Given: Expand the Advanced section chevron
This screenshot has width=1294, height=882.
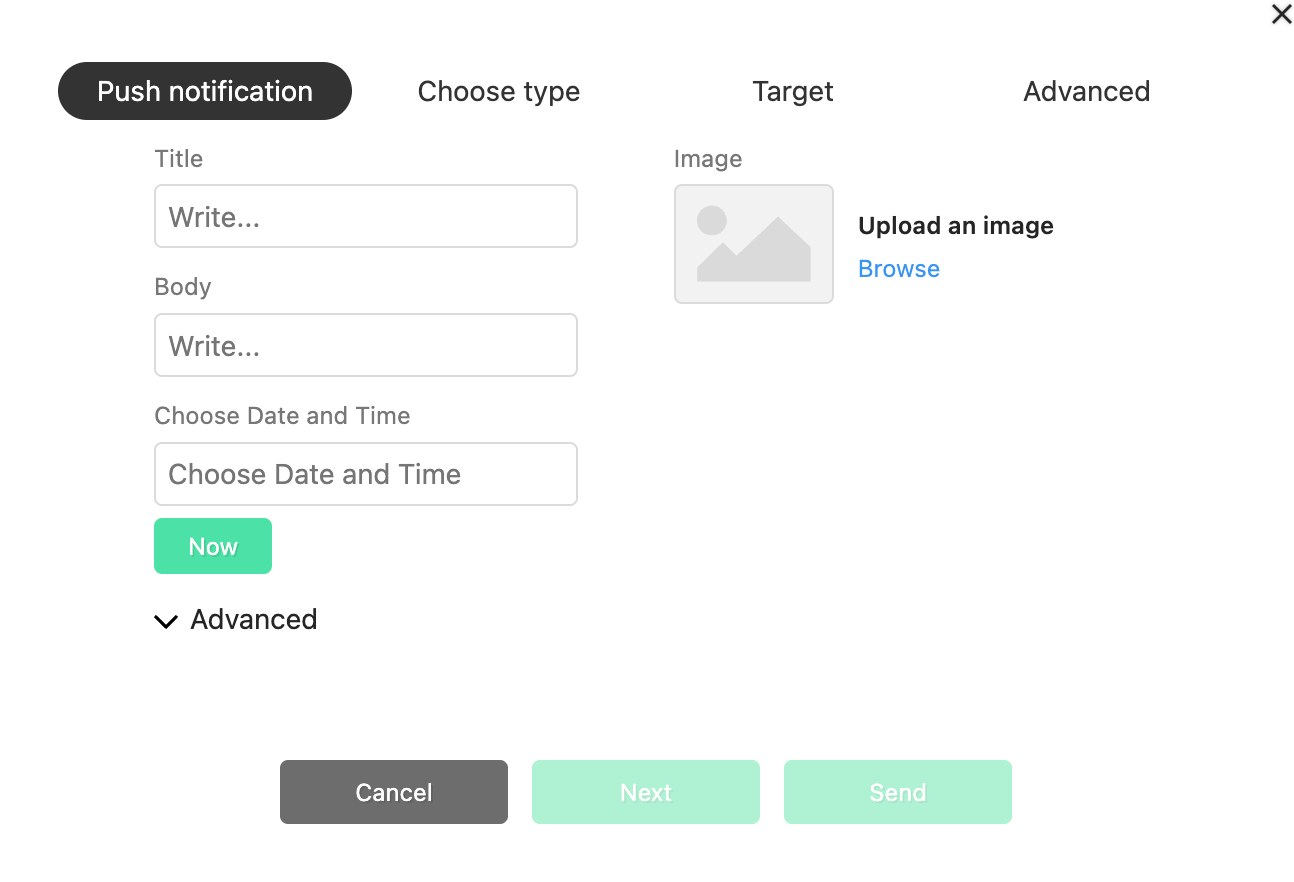Looking at the screenshot, I should pos(165,621).
